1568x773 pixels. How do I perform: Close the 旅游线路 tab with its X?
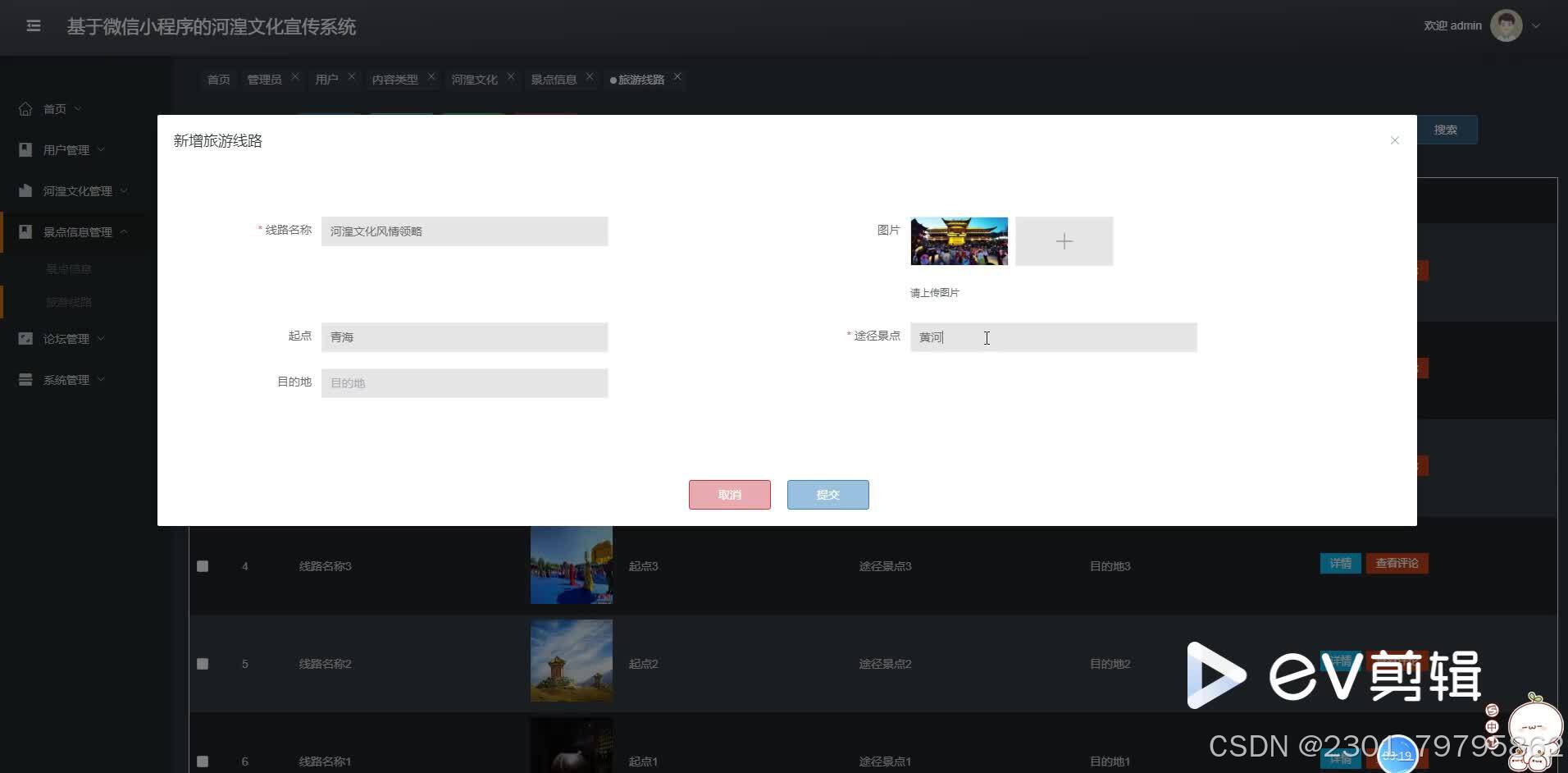pos(677,76)
